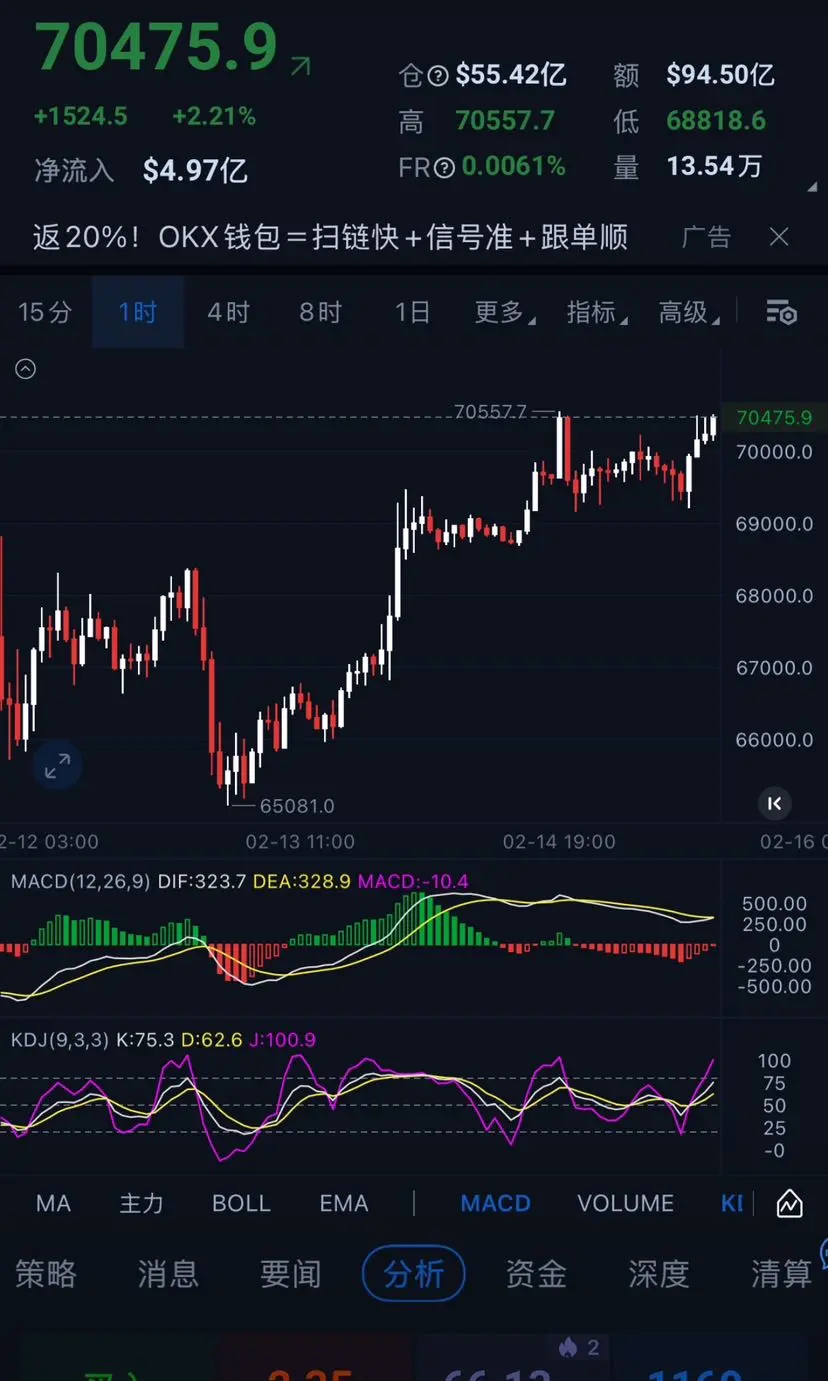This screenshot has height=1381, width=828.
Task: Tap the help icon next to 仓
Action: pos(438,75)
